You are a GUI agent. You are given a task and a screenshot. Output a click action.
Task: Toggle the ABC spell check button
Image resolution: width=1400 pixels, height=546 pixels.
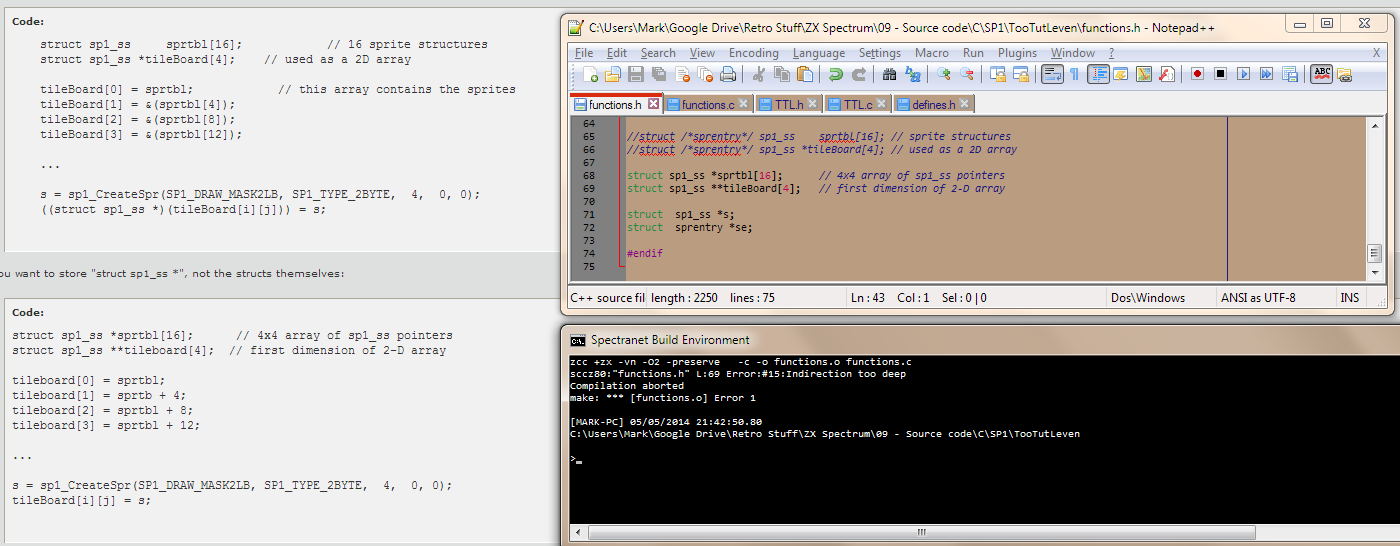click(1322, 74)
